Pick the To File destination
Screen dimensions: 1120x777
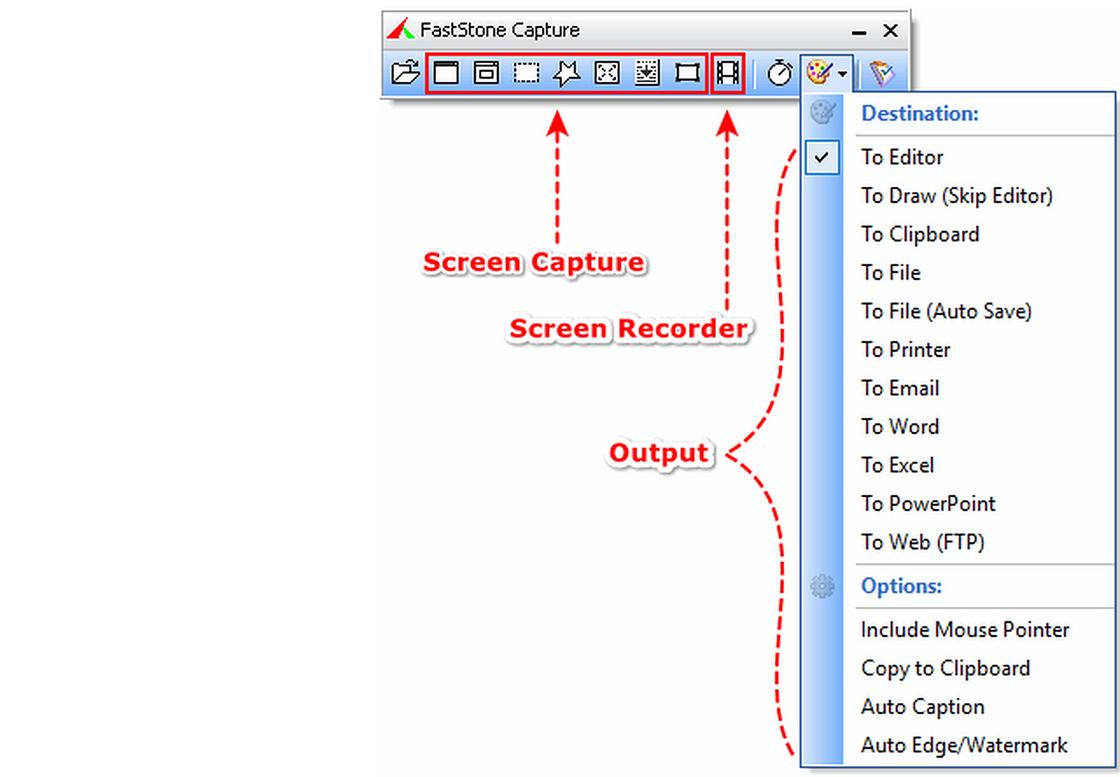(x=957, y=273)
